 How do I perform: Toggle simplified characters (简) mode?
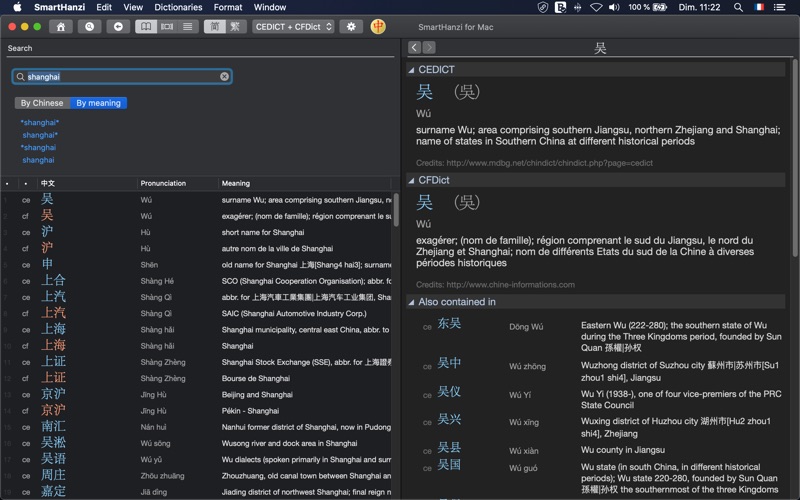[214, 26]
